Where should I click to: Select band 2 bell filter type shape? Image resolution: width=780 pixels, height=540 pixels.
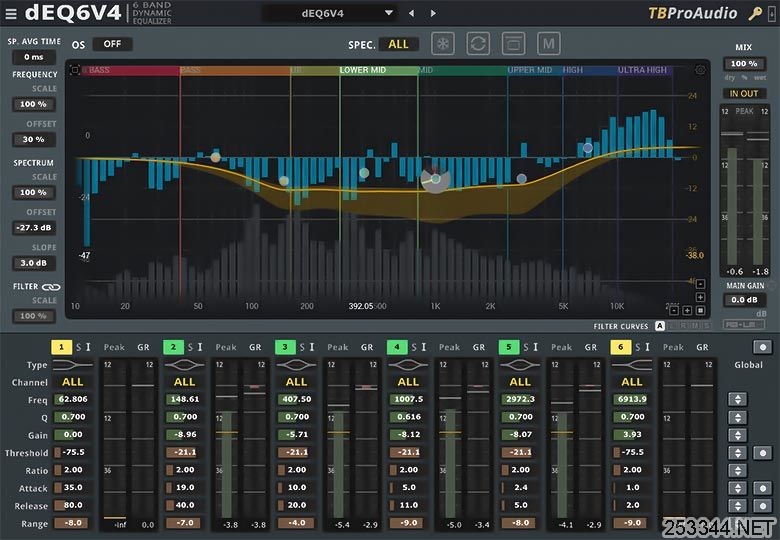click(185, 365)
